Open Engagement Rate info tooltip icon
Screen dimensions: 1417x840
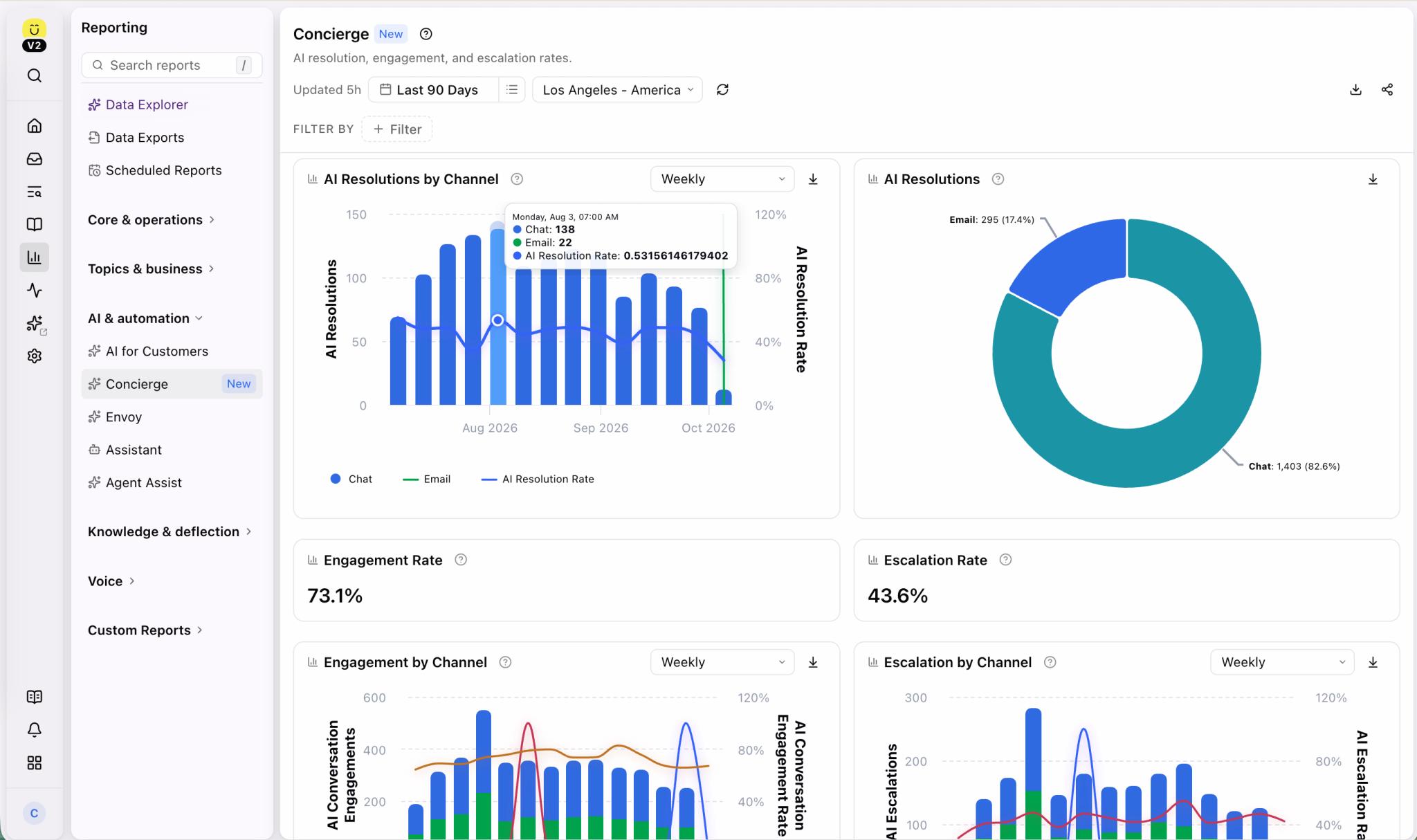tap(461, 560)
